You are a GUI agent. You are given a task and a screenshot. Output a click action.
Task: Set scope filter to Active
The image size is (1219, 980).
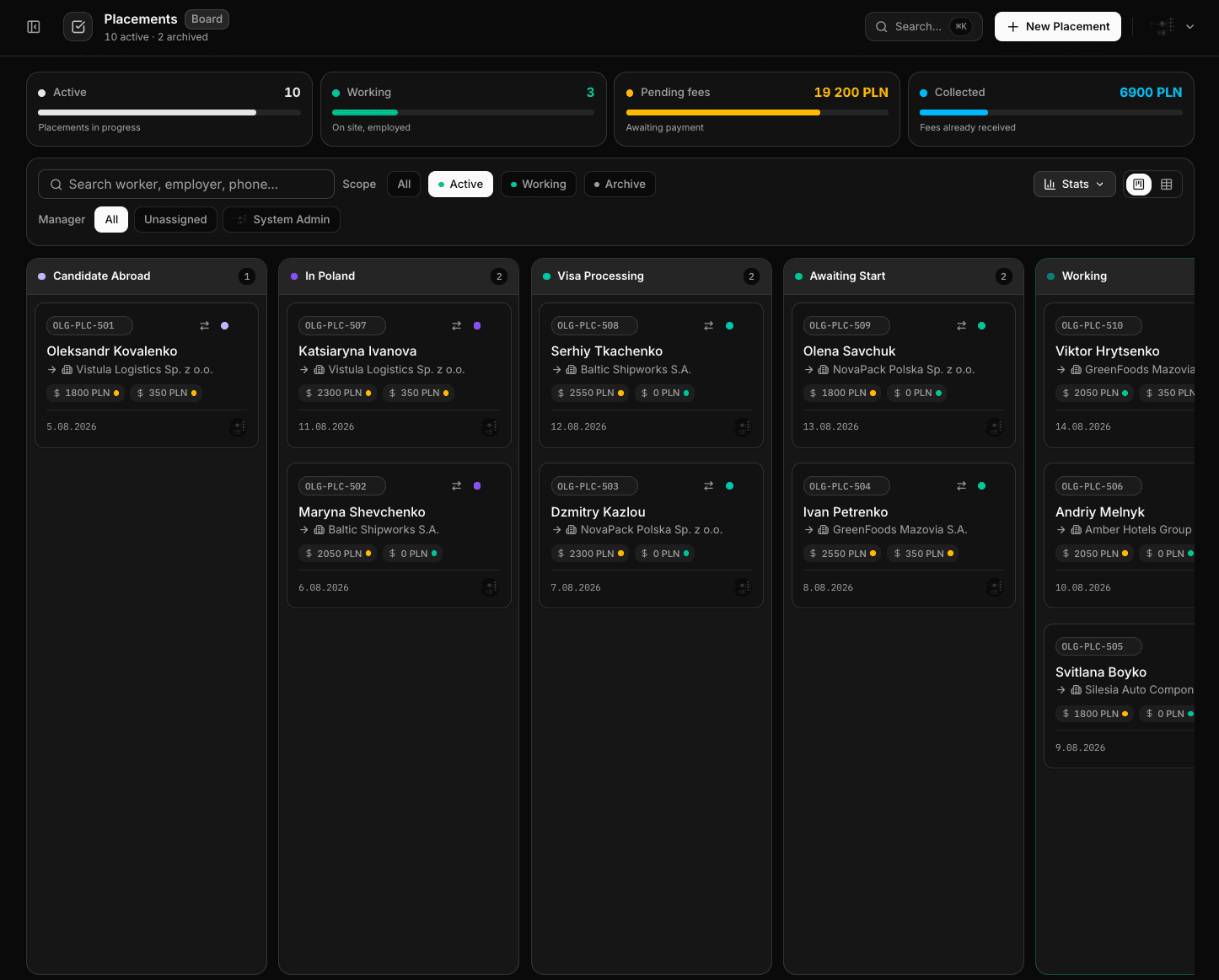pos(460,185)
